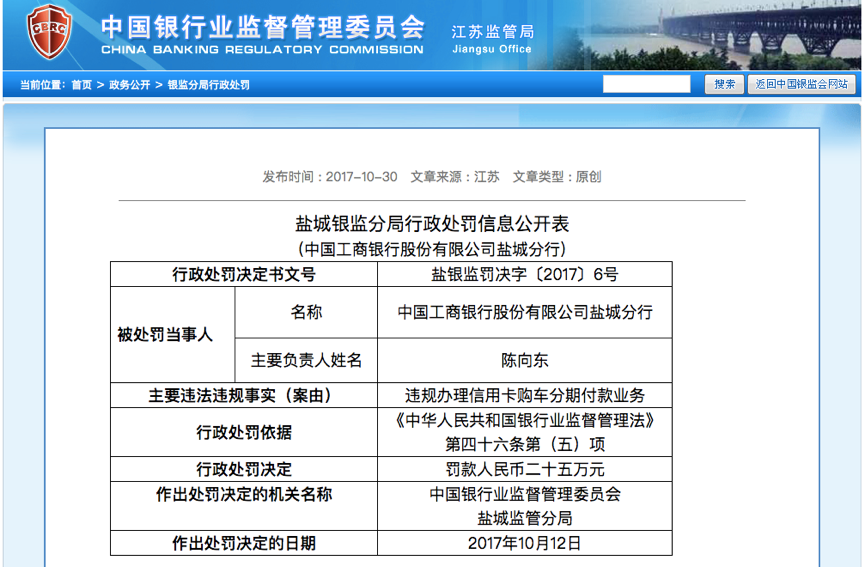Click the 当前位置 label

[x=42, y=85]
